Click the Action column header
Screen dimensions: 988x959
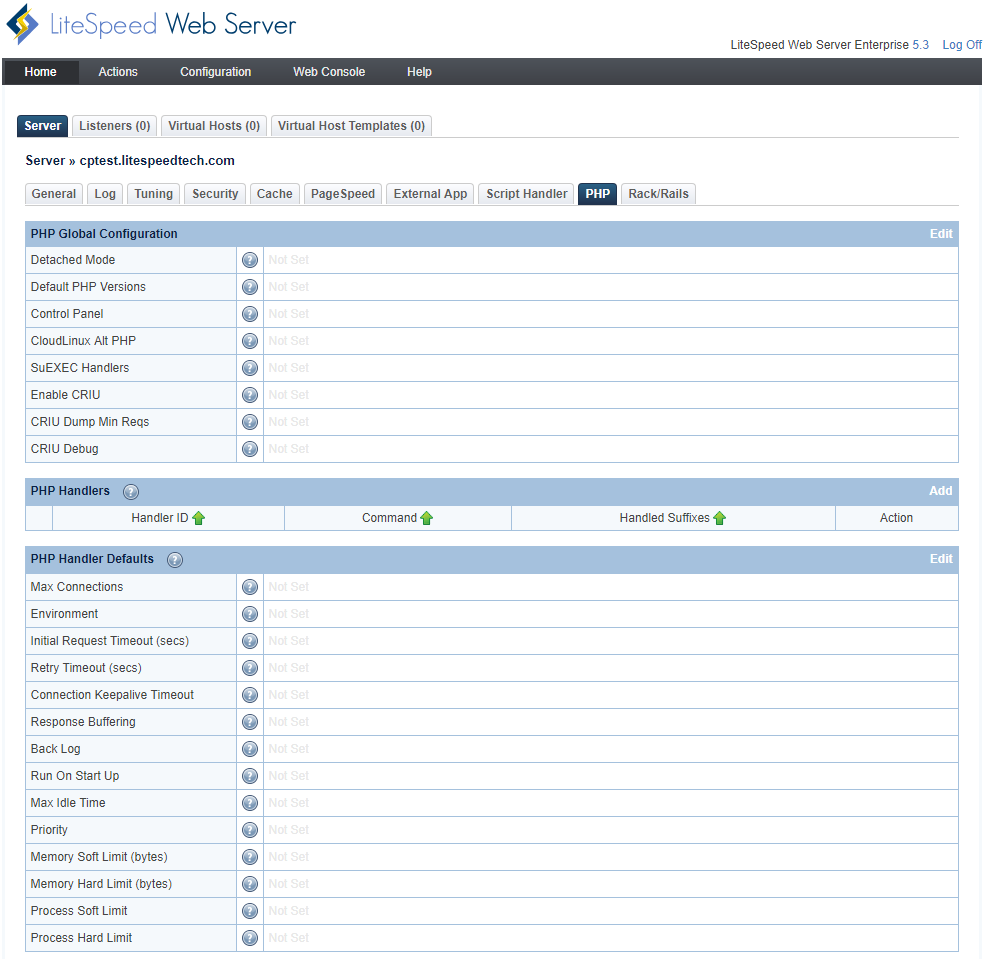click(x=896, y=518)
